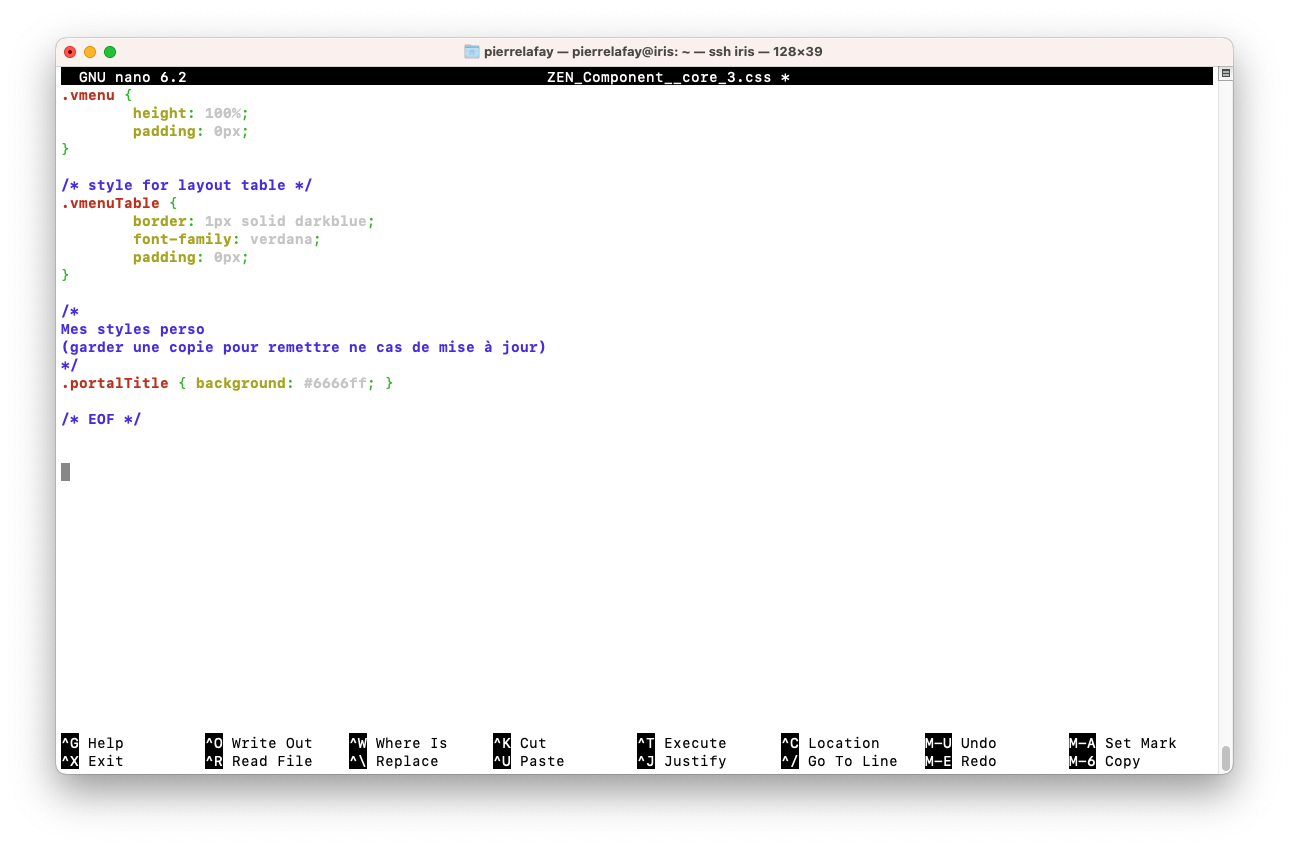Click the M-E Redo shortcut

[x=960, y=761]
